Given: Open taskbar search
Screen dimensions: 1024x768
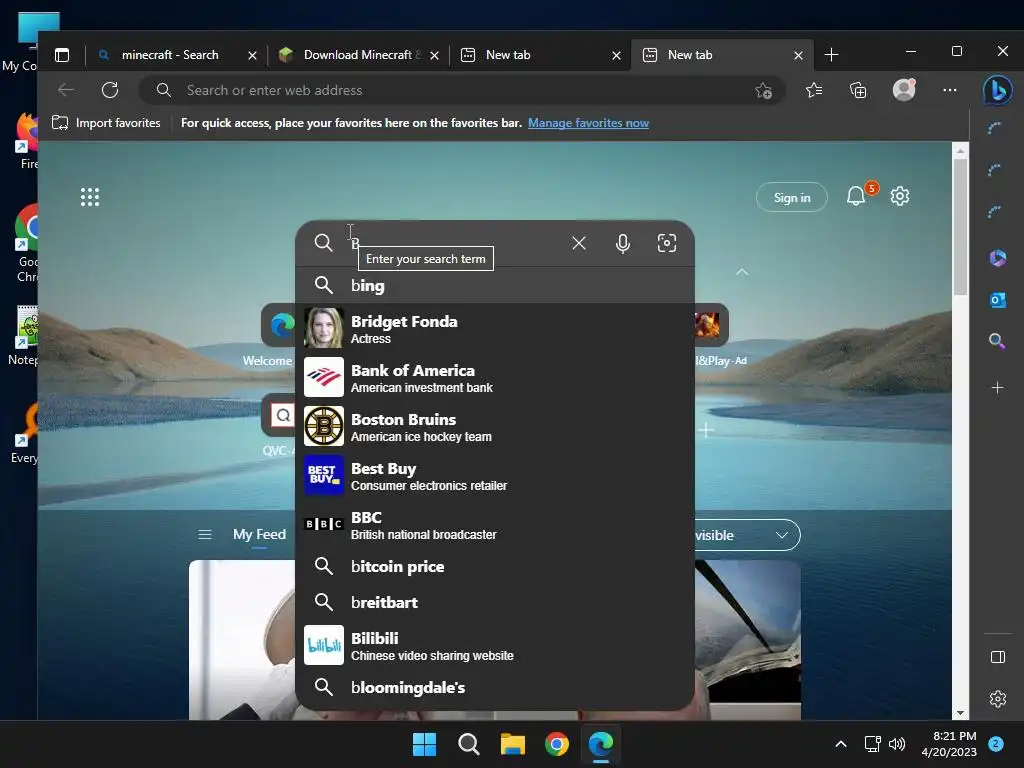Looking at the screenshot, I should 469,744.
